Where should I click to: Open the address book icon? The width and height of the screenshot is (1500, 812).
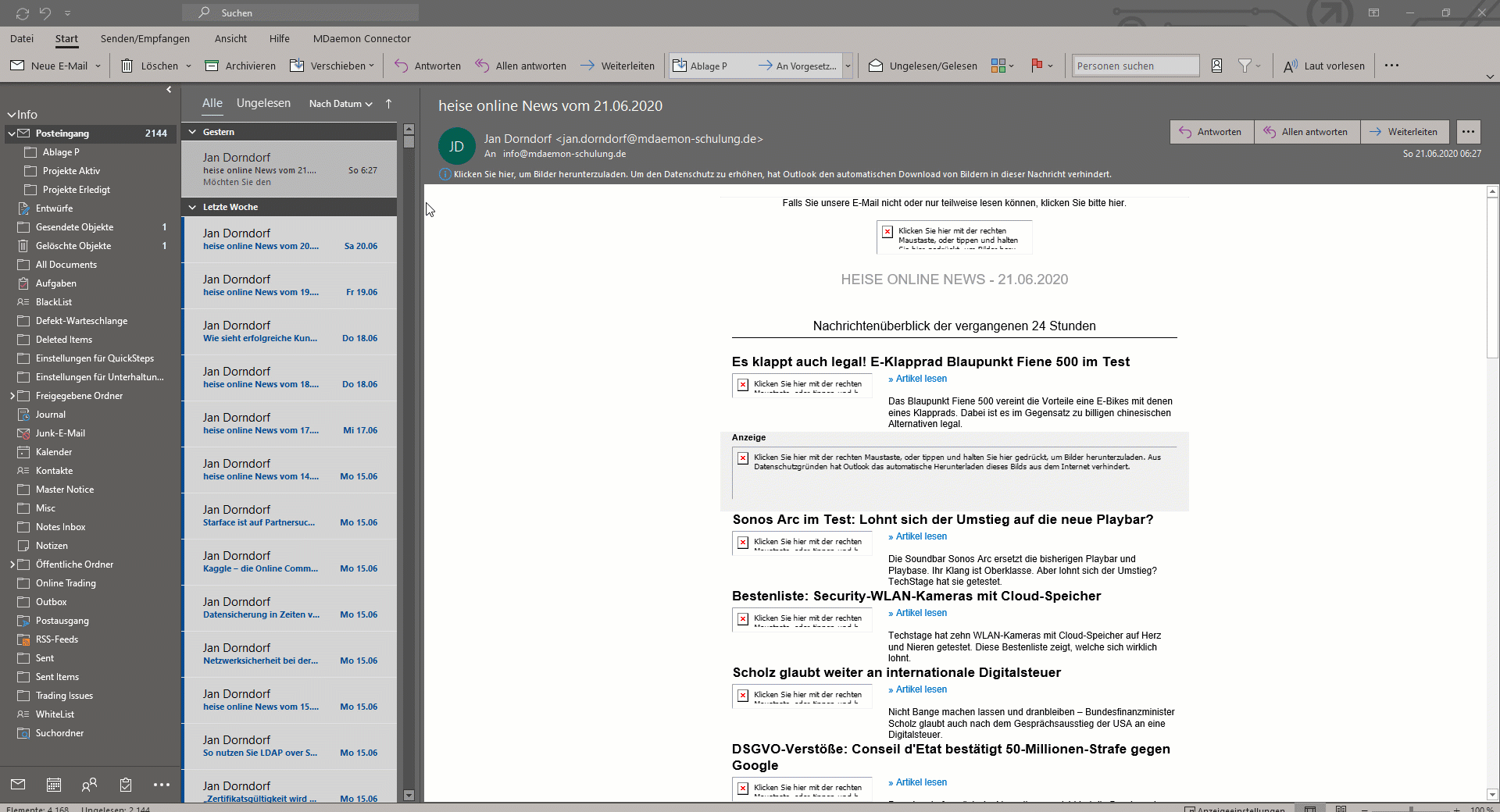click(x=1216, y=66)
